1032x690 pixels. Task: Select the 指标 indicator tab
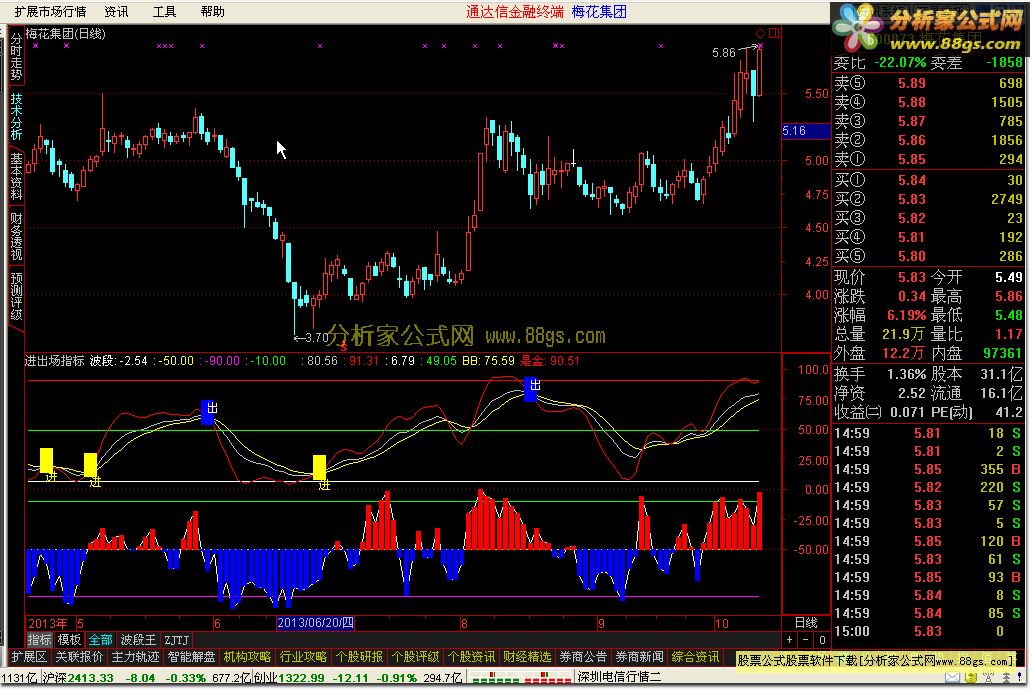coord(39,640)
